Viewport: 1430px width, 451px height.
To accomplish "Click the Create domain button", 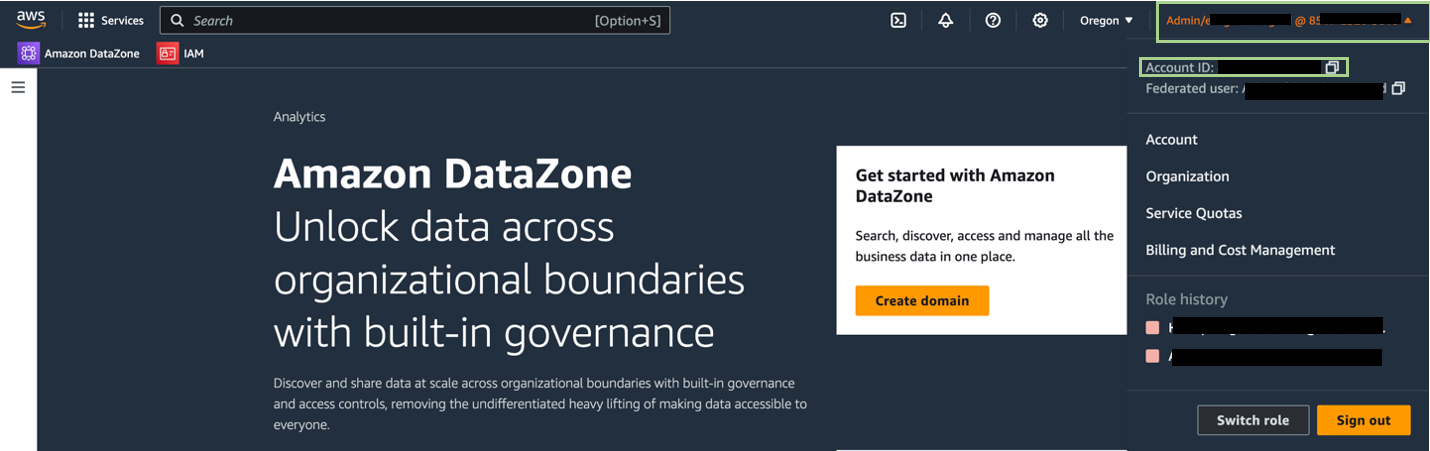I will coord(922,301).
